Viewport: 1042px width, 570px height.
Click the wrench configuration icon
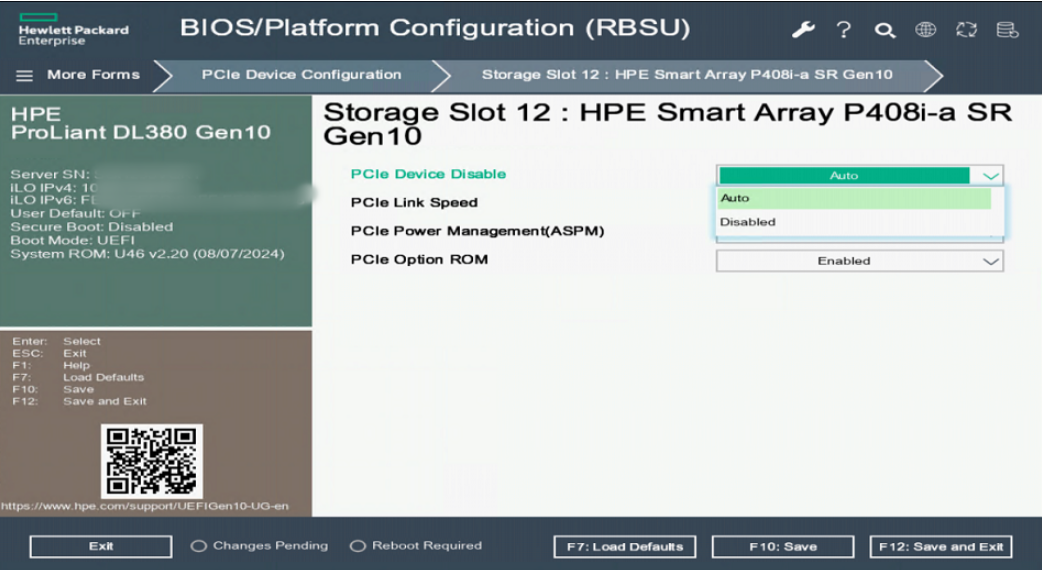803,30
